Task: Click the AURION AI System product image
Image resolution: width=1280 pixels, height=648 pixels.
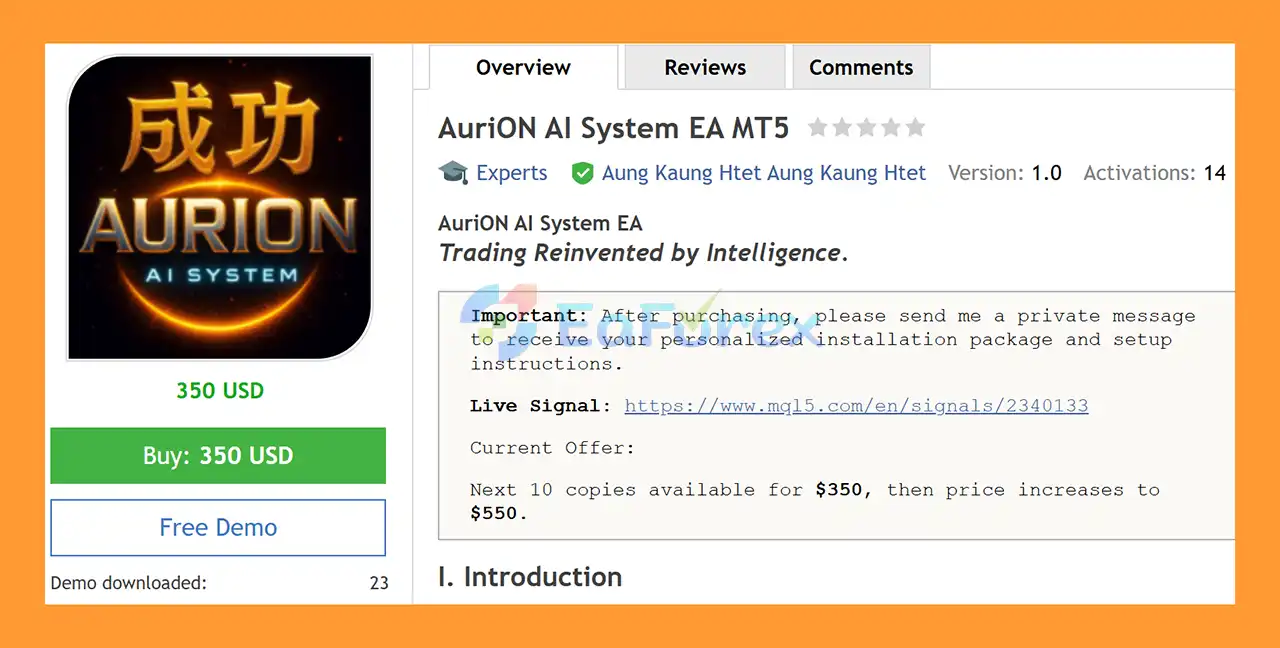Action: click(x=220, y=207)
